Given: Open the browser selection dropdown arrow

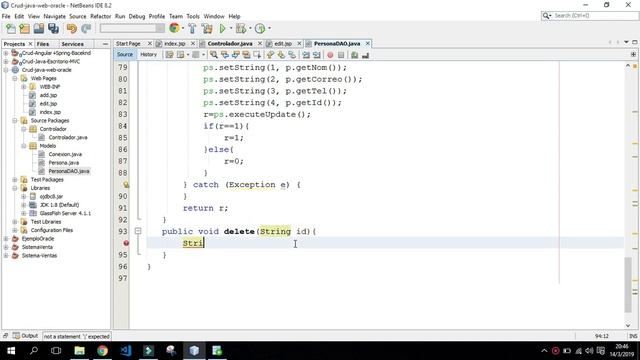Looking at the screenshot, I should (182, 29).
